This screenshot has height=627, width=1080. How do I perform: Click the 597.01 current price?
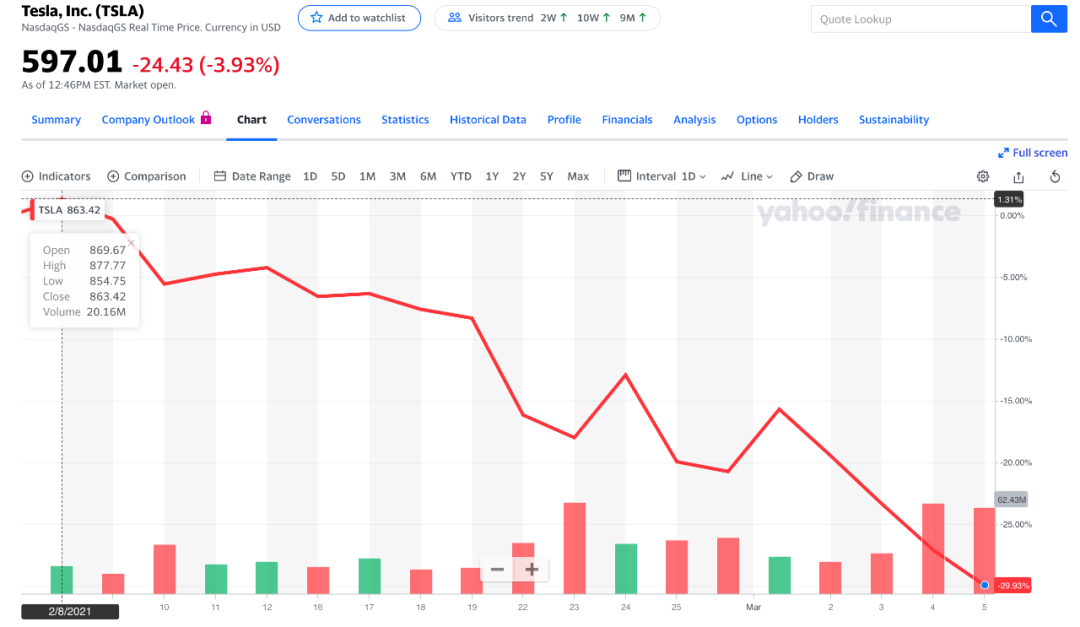pyautogui.click(x=72, y=62)
